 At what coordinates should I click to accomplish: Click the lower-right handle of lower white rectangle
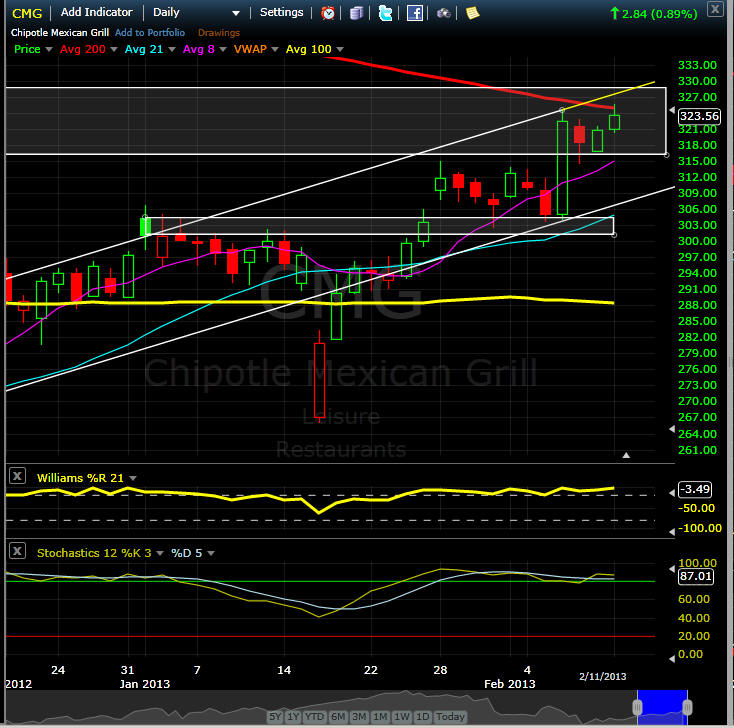(614, 235)
